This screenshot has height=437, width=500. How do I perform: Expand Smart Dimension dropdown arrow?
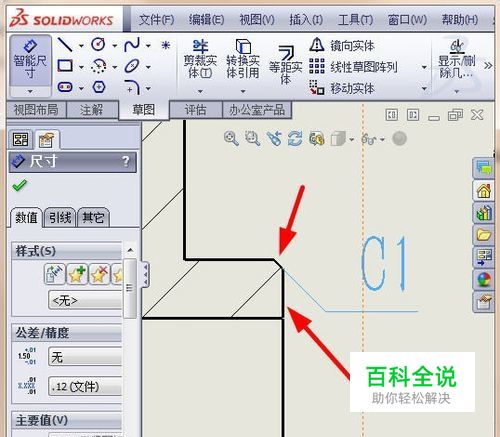click(x=30, y=91)
